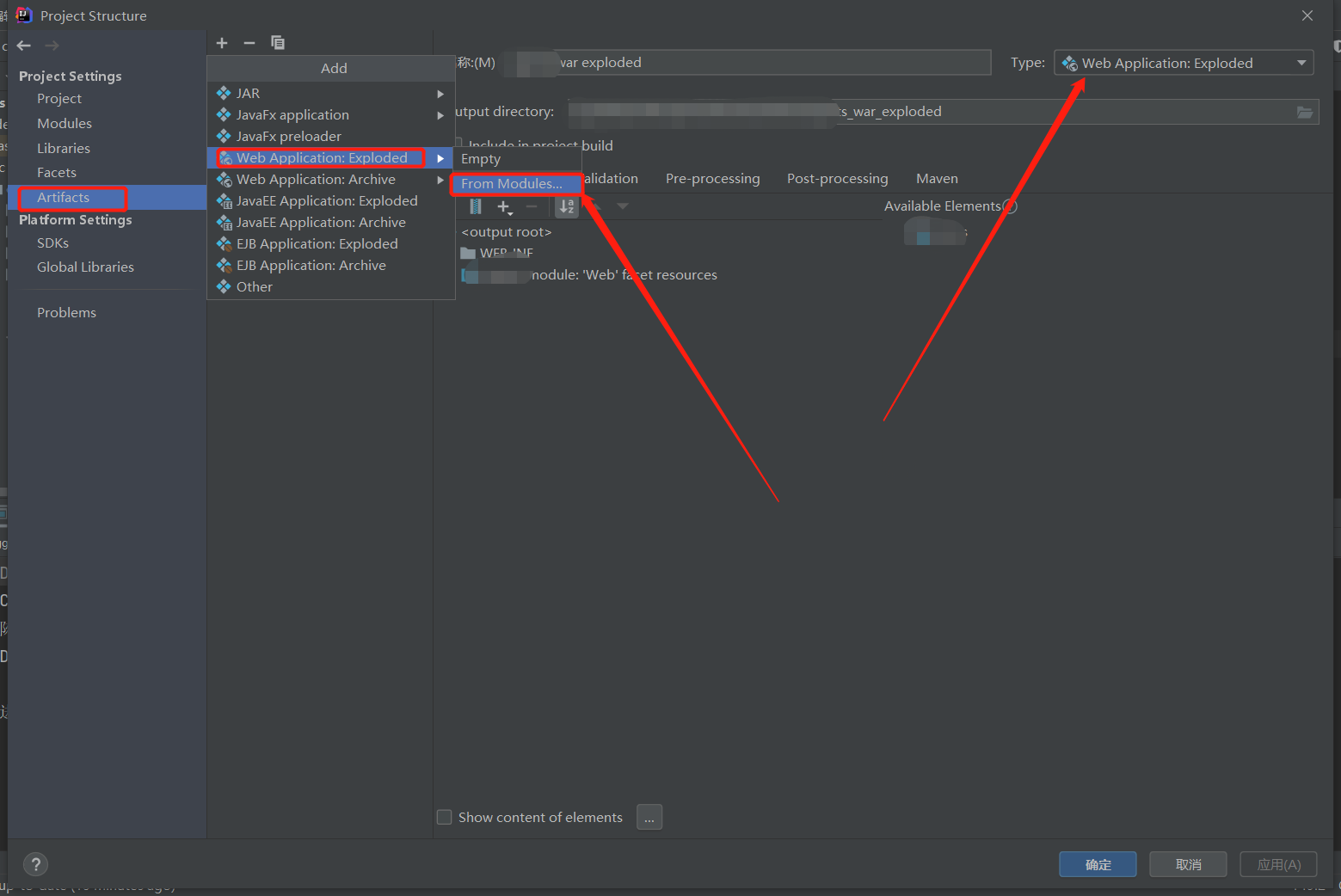Open the Problems section
This screenshot has width=1341, height=896.
(x=66, y=313)
